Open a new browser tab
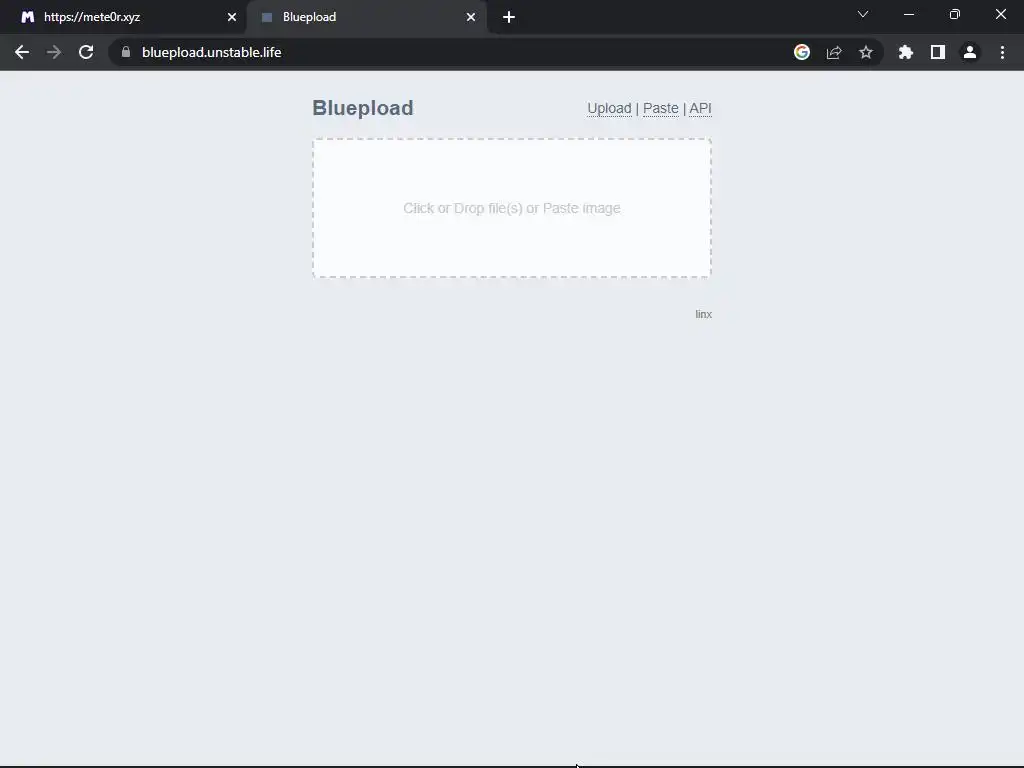 pos(509,17)
